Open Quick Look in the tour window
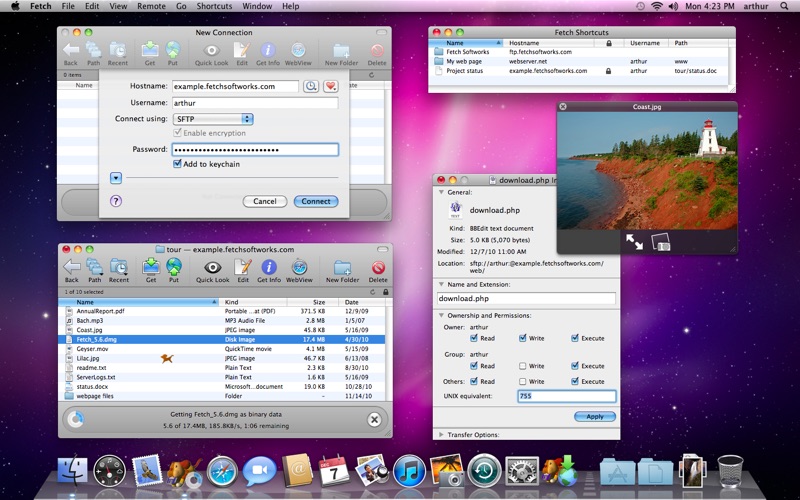The height and width of the screenshot is (500, 800). pyautogui.click(x=212, y=270)
